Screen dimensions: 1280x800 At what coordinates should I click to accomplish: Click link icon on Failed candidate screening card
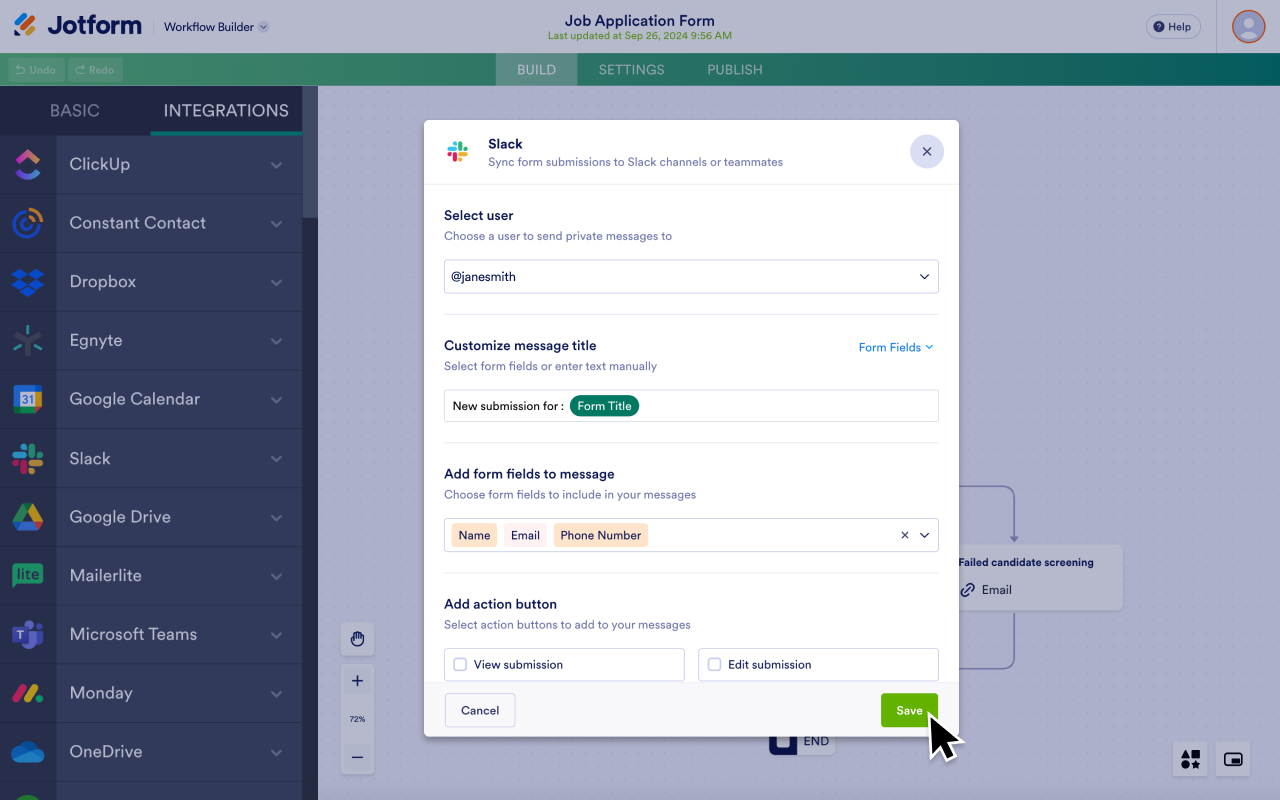[967, 590]
